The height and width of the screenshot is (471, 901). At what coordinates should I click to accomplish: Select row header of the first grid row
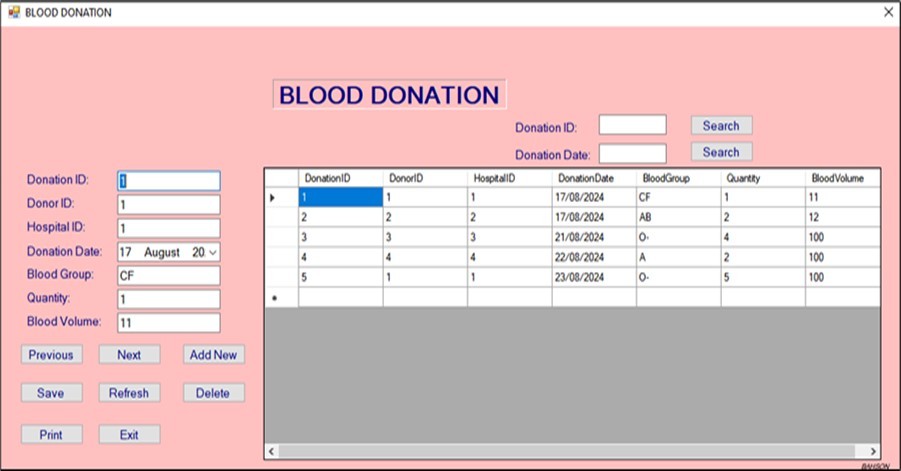(x=280, y=198)
